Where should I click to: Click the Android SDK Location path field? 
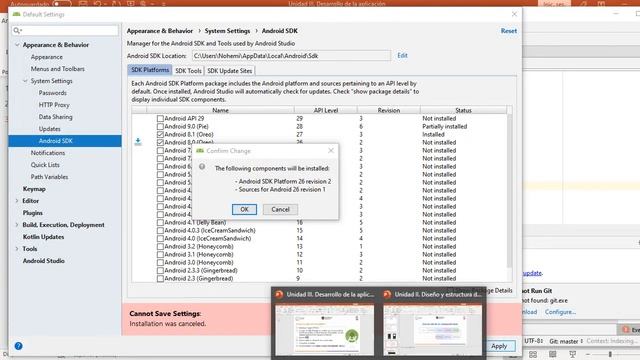pos(291,56)
